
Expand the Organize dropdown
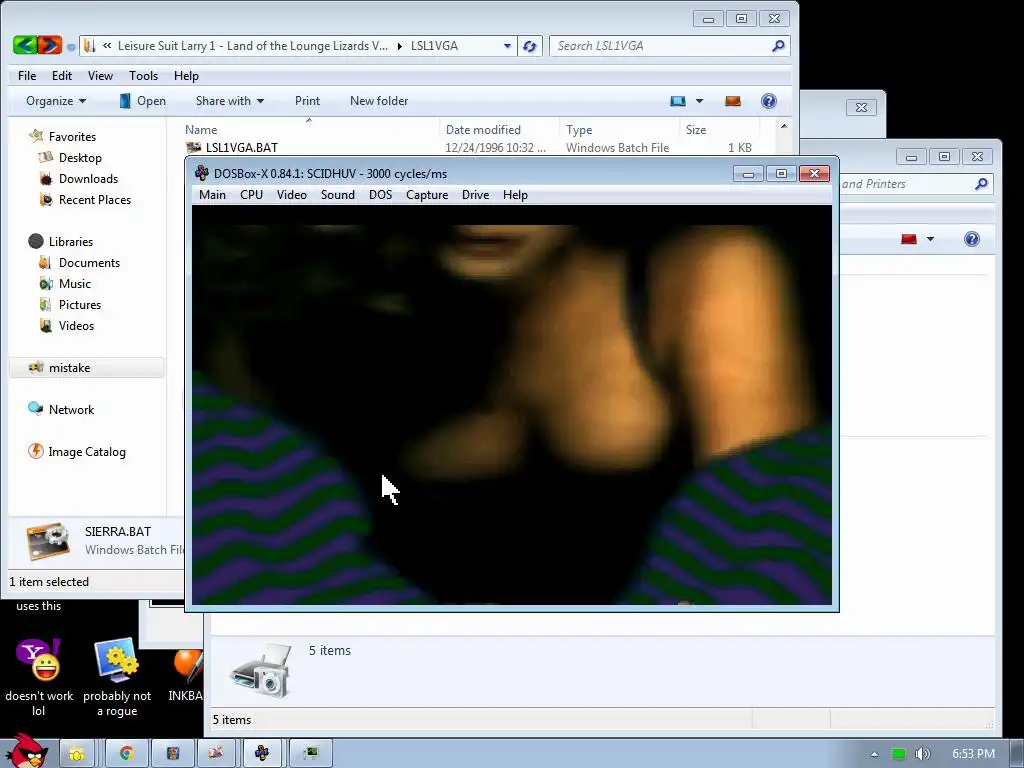pyautogui.click(x=56, y=101)
